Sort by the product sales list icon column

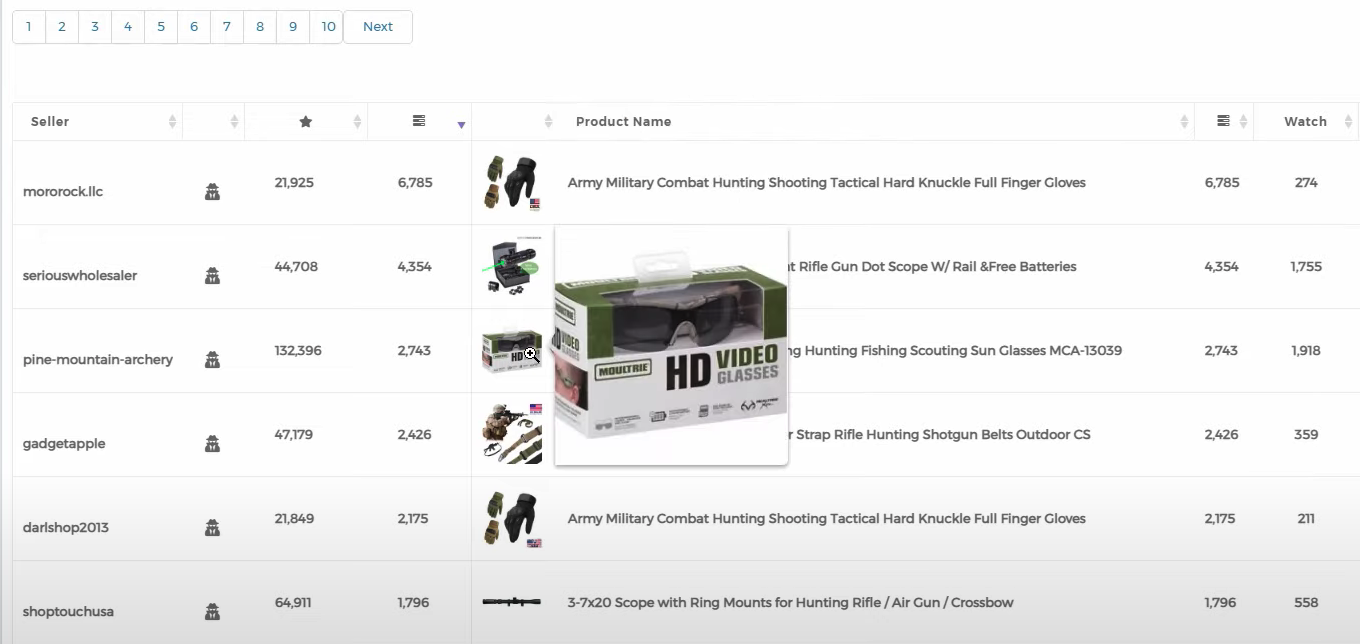tap(1223, 121)
